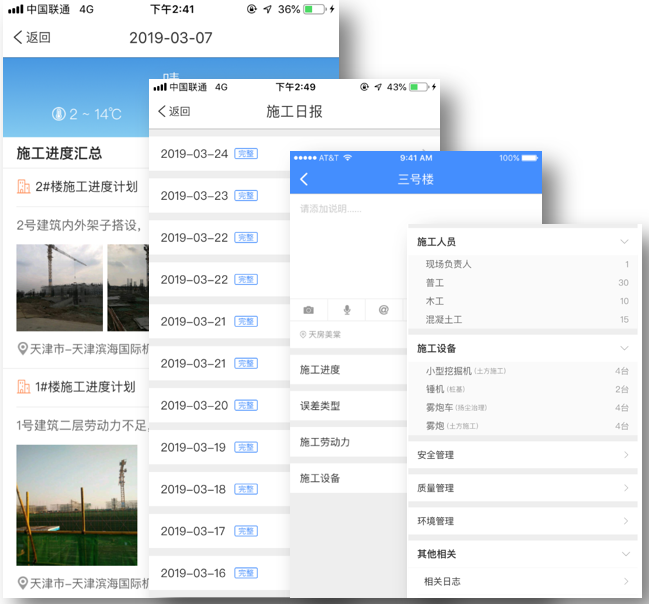The width and height of the screenshot is (649, 604).
Task: Tap the building icon beside 1#楼施工进度计划
Action: click(x=24, y=387)
